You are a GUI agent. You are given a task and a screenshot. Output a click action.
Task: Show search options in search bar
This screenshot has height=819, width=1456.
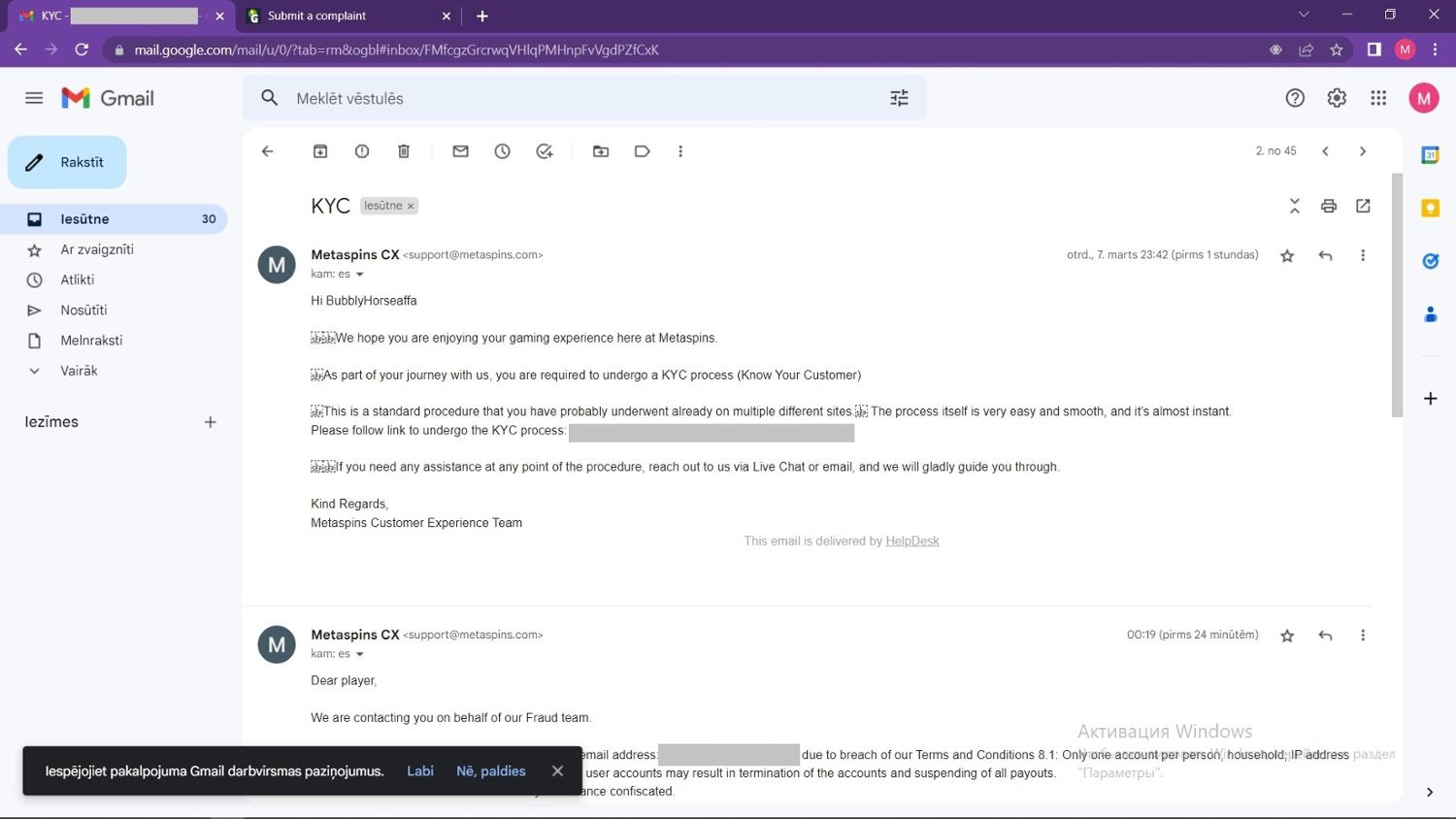tap(899, 98)
